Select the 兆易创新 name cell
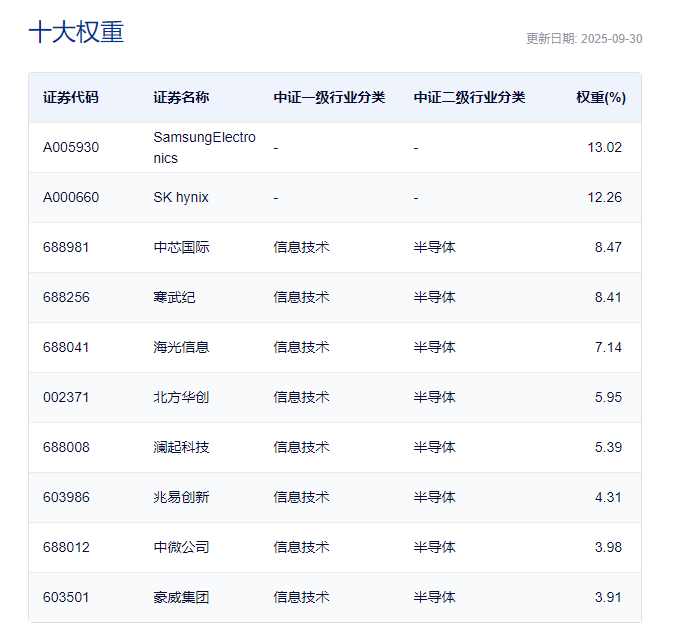 point(181,497)
